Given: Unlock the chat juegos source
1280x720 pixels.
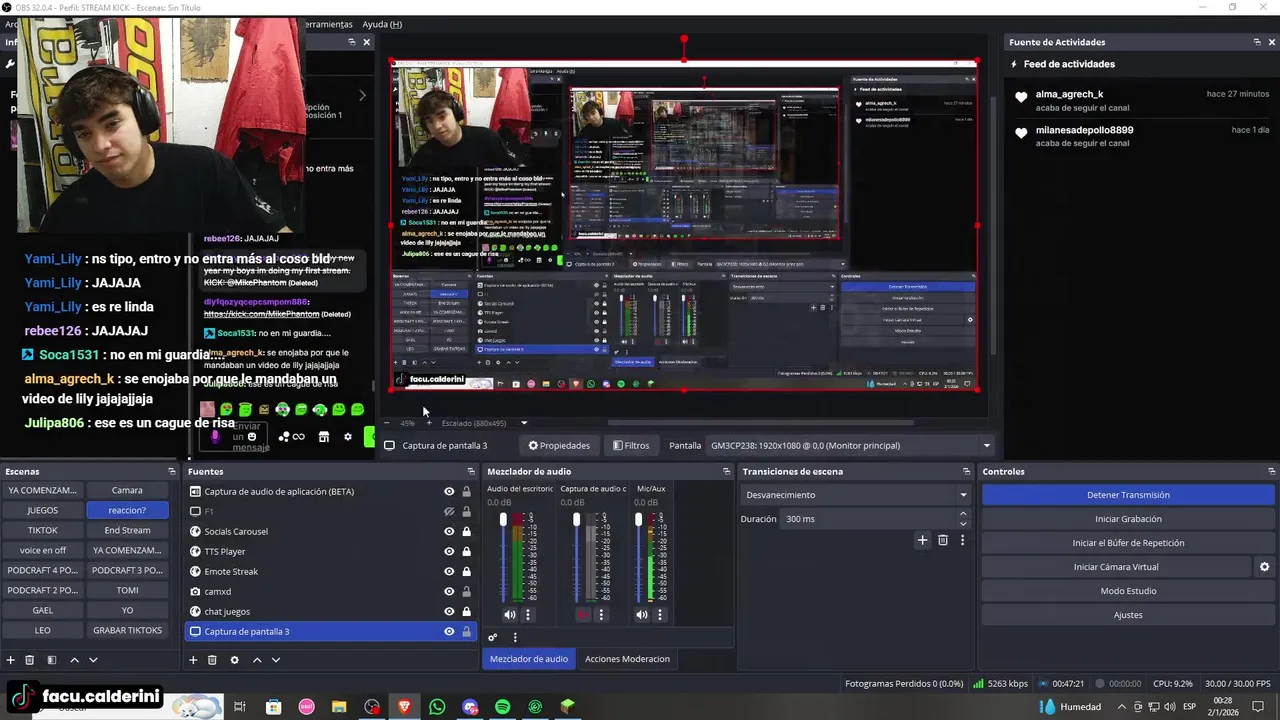Looking at the screenshot, I should [466, 611].
